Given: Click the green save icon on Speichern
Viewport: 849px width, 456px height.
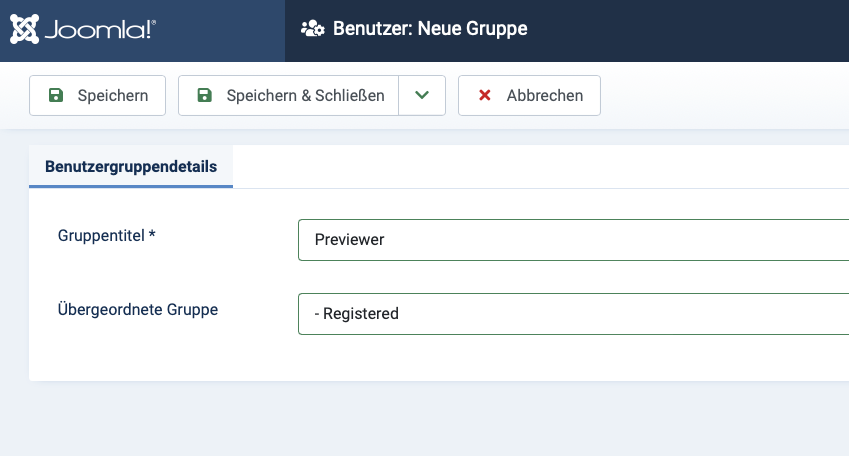Looking at the screenshot, I should [56, 96].
